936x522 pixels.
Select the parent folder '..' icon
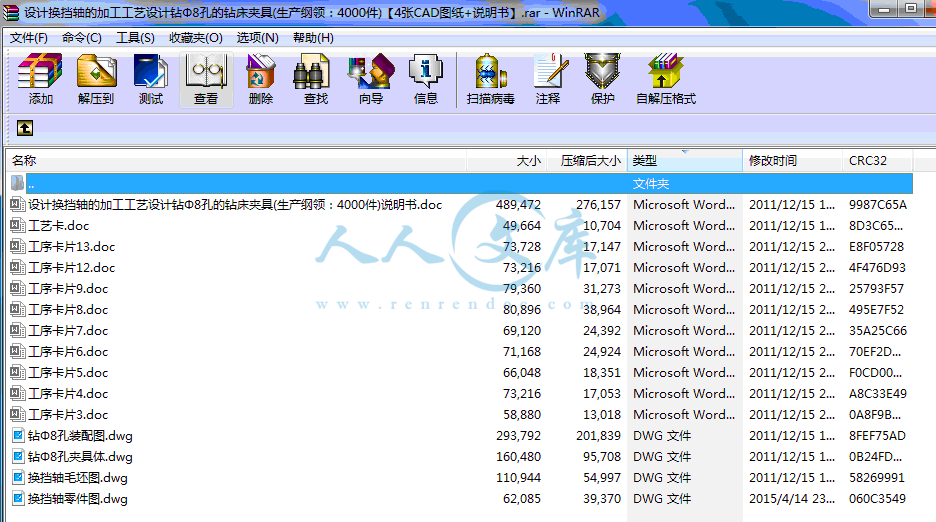[17, 183]
